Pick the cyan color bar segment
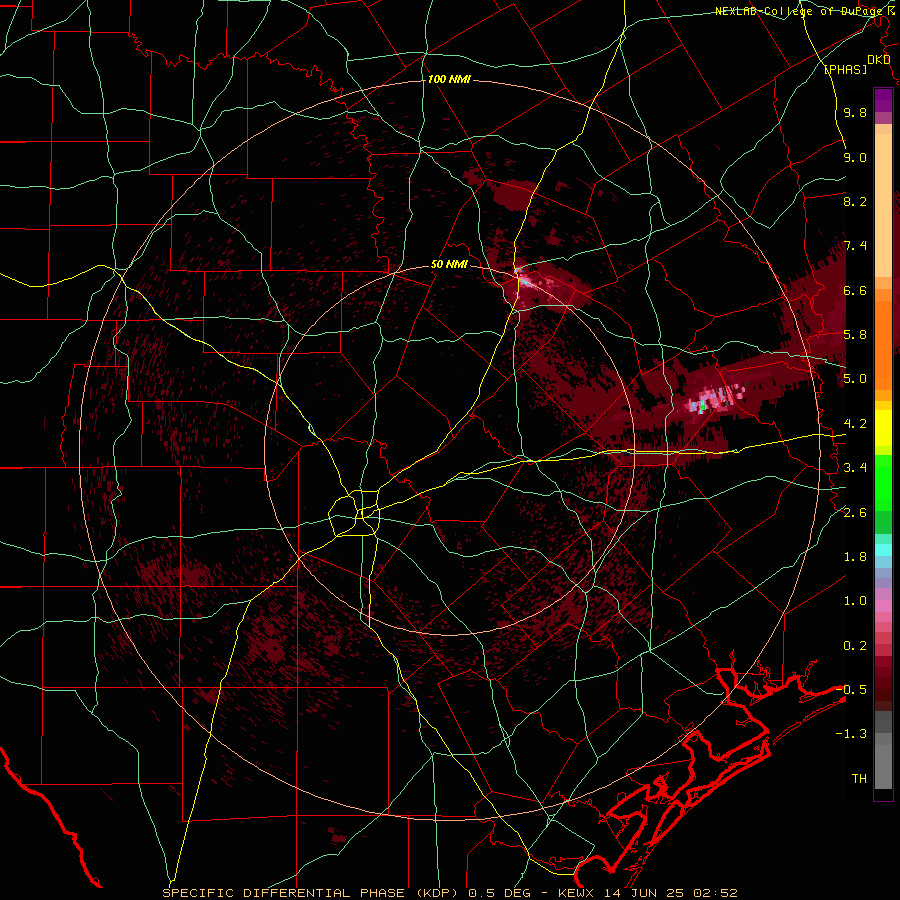 [x=883, y=550]
